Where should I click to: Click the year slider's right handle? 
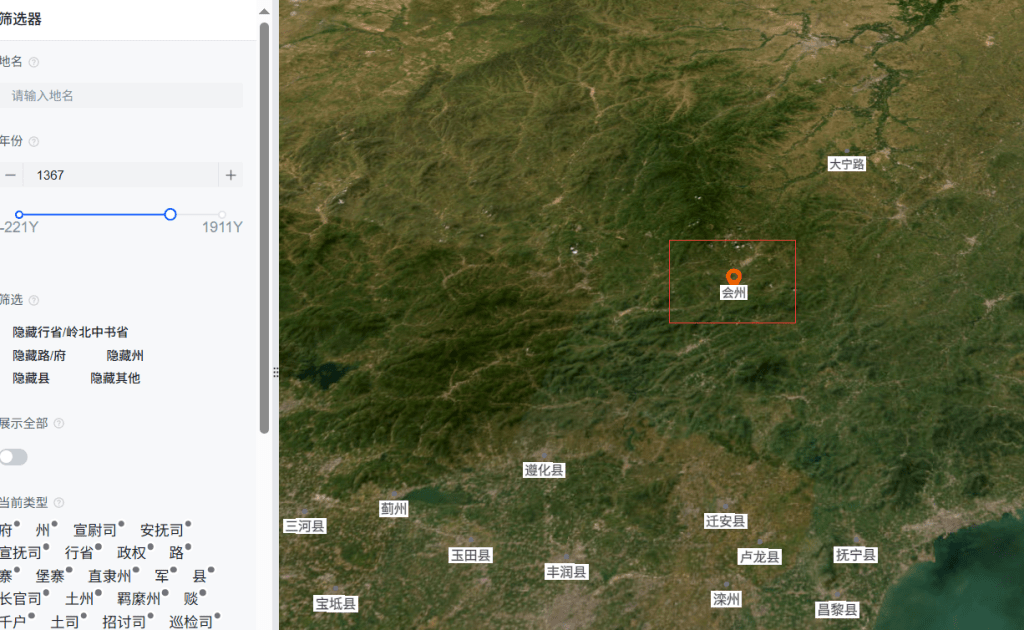(x=170, y=214)
